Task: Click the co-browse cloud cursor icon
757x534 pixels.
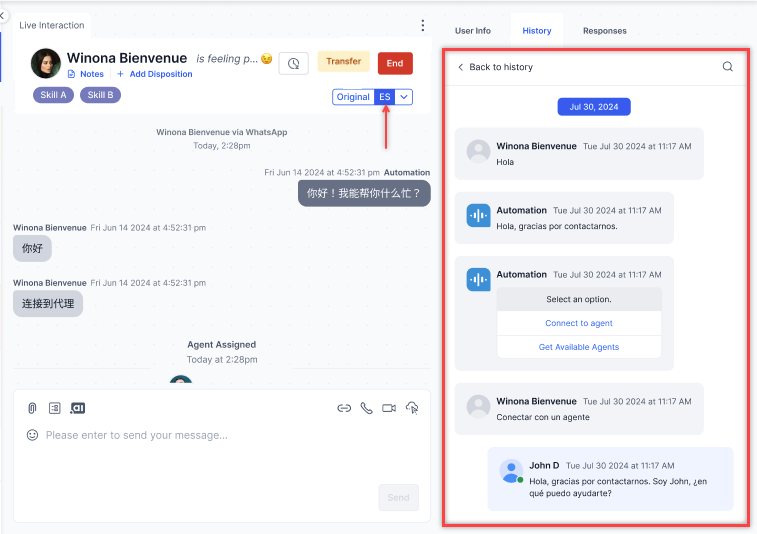Action: click(412, 408)
